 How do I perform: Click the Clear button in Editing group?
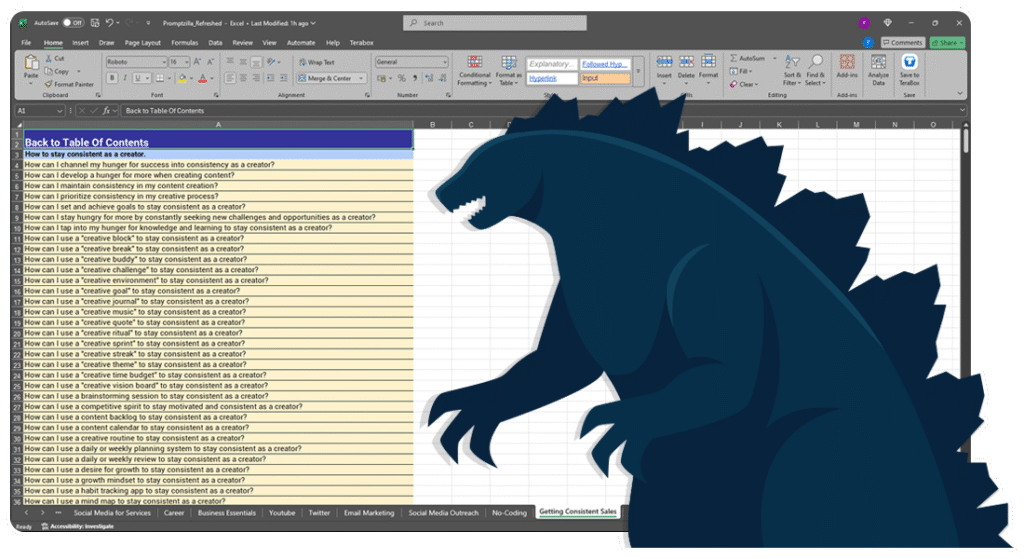coord(744,84)
